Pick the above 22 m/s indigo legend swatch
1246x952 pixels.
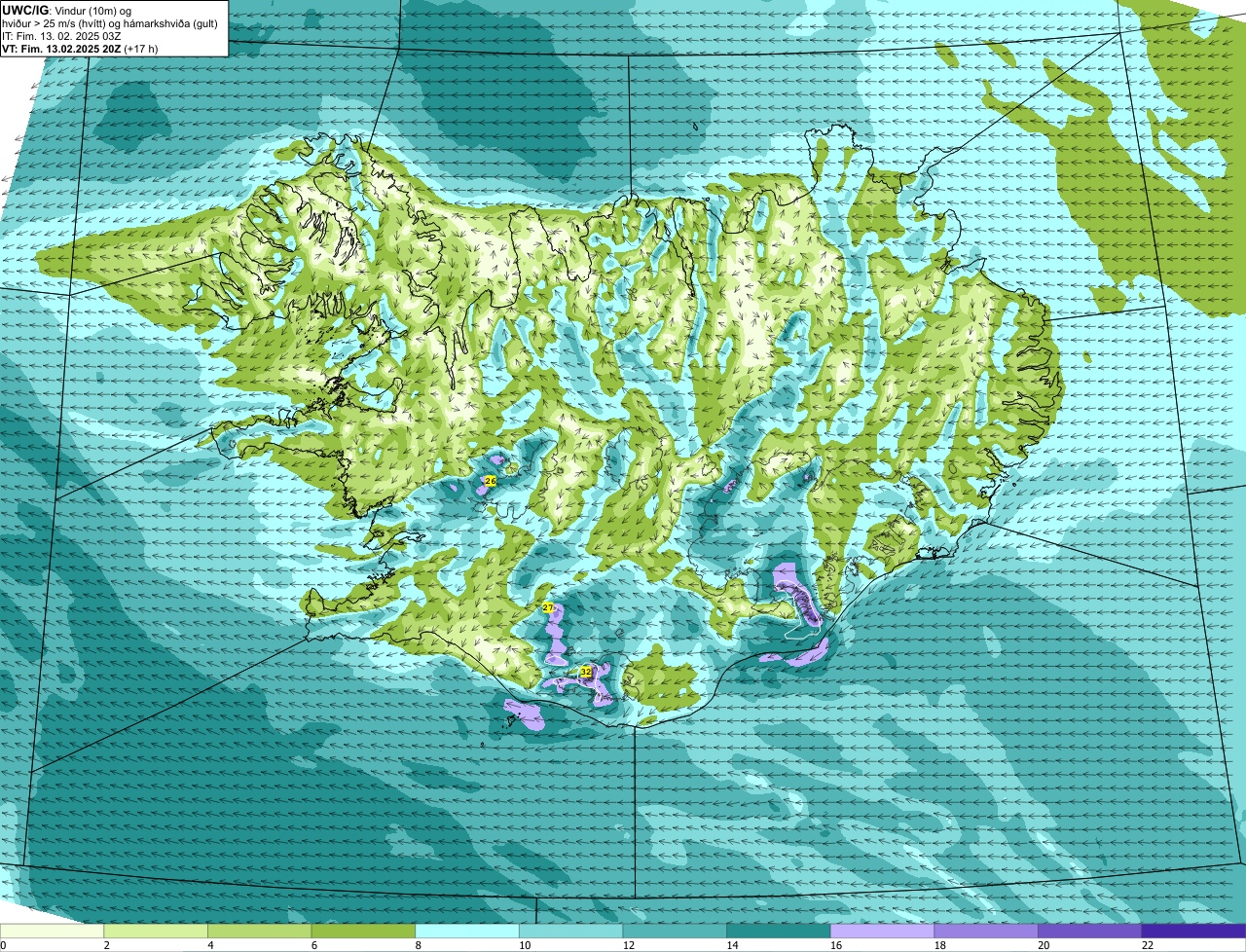(x=1193, y=932)
